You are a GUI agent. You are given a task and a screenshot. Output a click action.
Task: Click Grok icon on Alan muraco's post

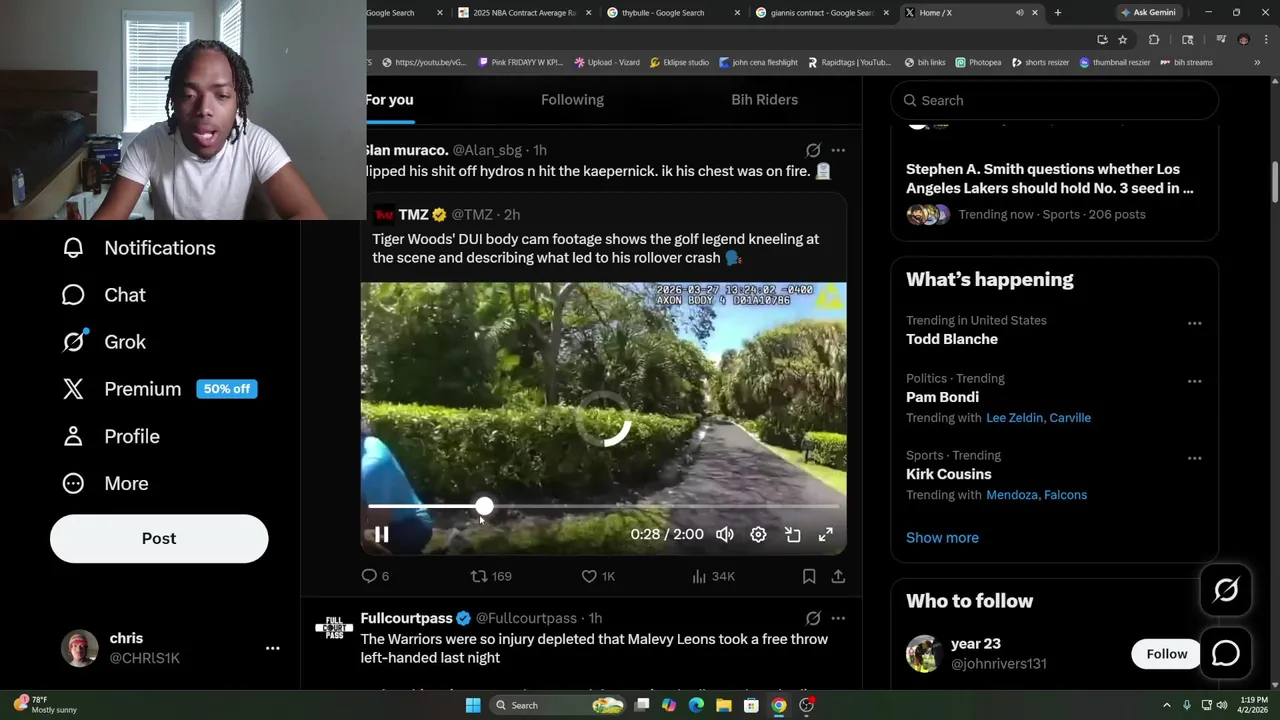point(813,150)
